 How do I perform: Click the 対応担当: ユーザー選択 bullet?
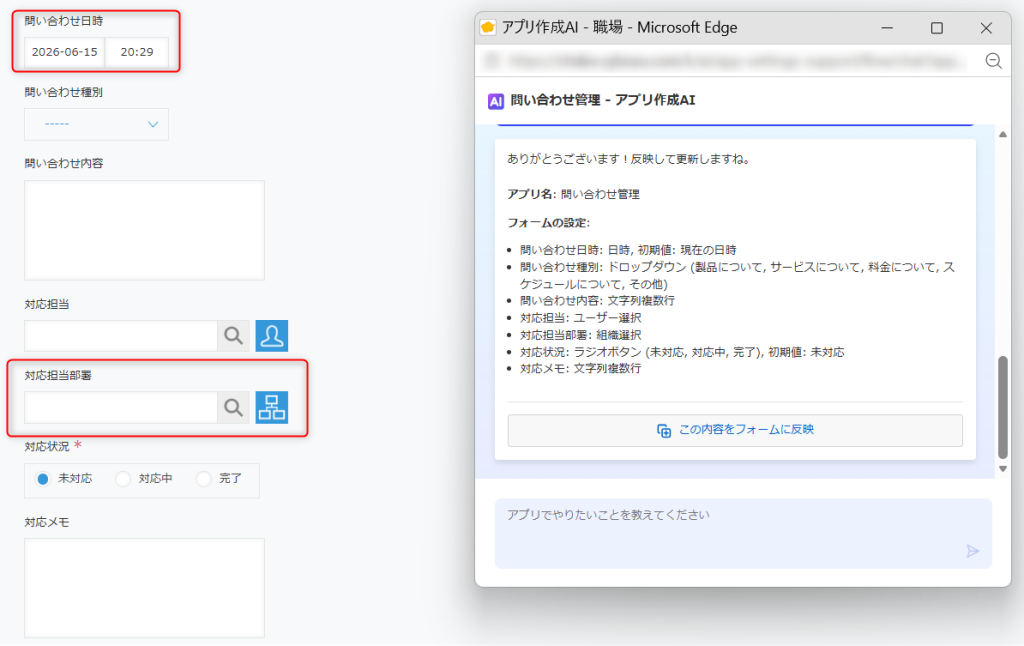point(581,318)
